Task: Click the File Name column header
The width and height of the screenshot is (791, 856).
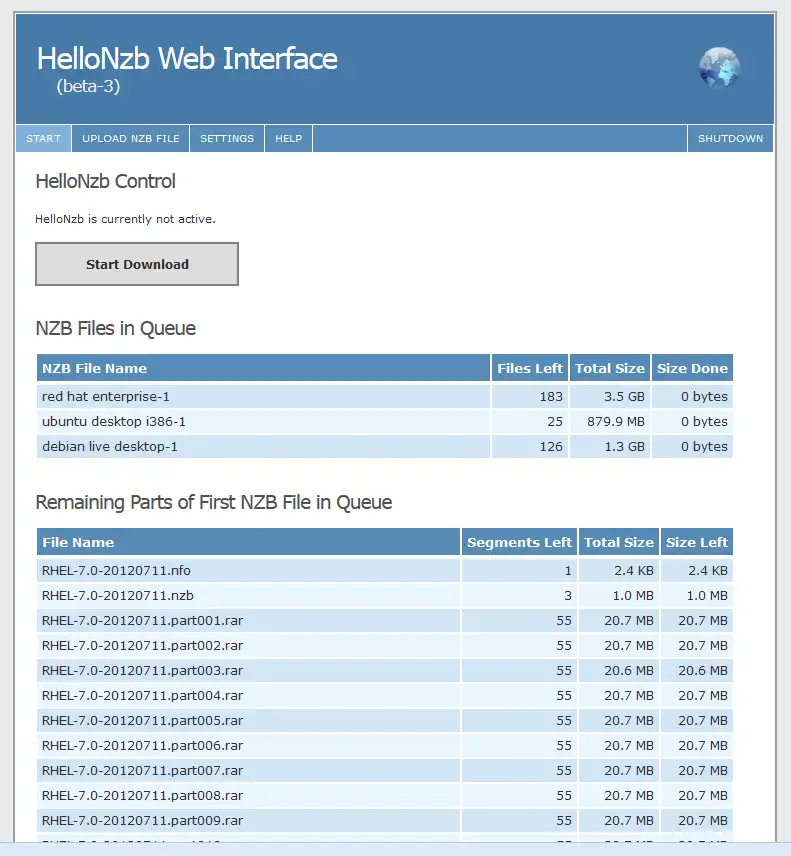Action: tap(248, 542)
